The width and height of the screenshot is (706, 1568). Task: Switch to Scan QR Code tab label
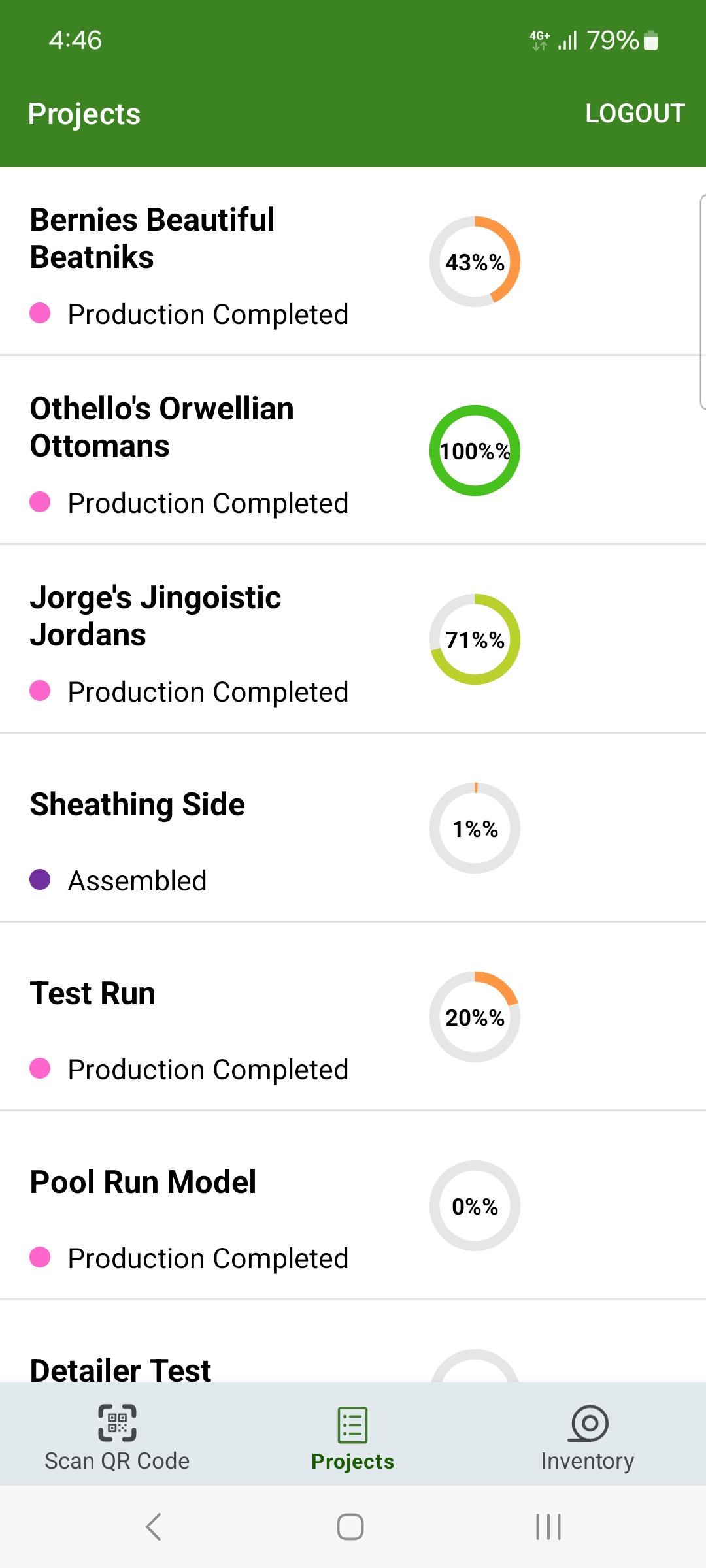click(117, 1461)
